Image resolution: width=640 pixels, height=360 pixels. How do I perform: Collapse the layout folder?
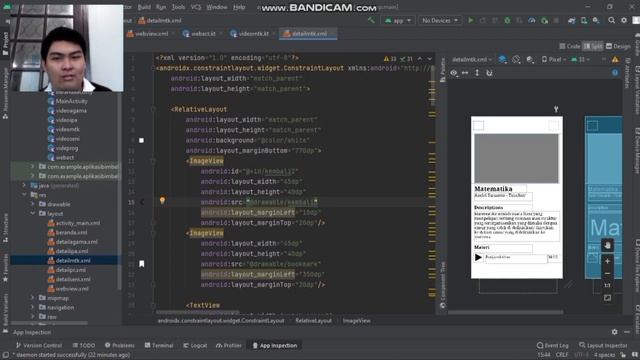32,213
